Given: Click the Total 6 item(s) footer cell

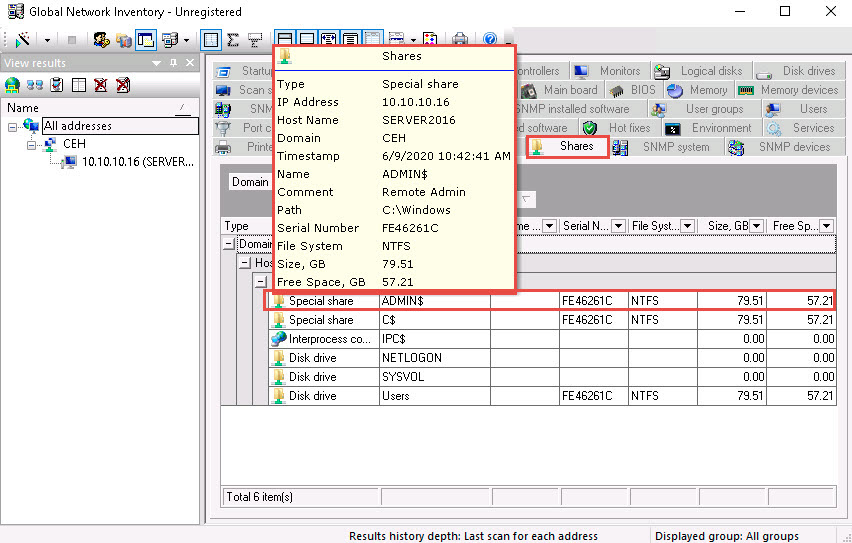Looking at the screenshot, I should tap(300, 497).
